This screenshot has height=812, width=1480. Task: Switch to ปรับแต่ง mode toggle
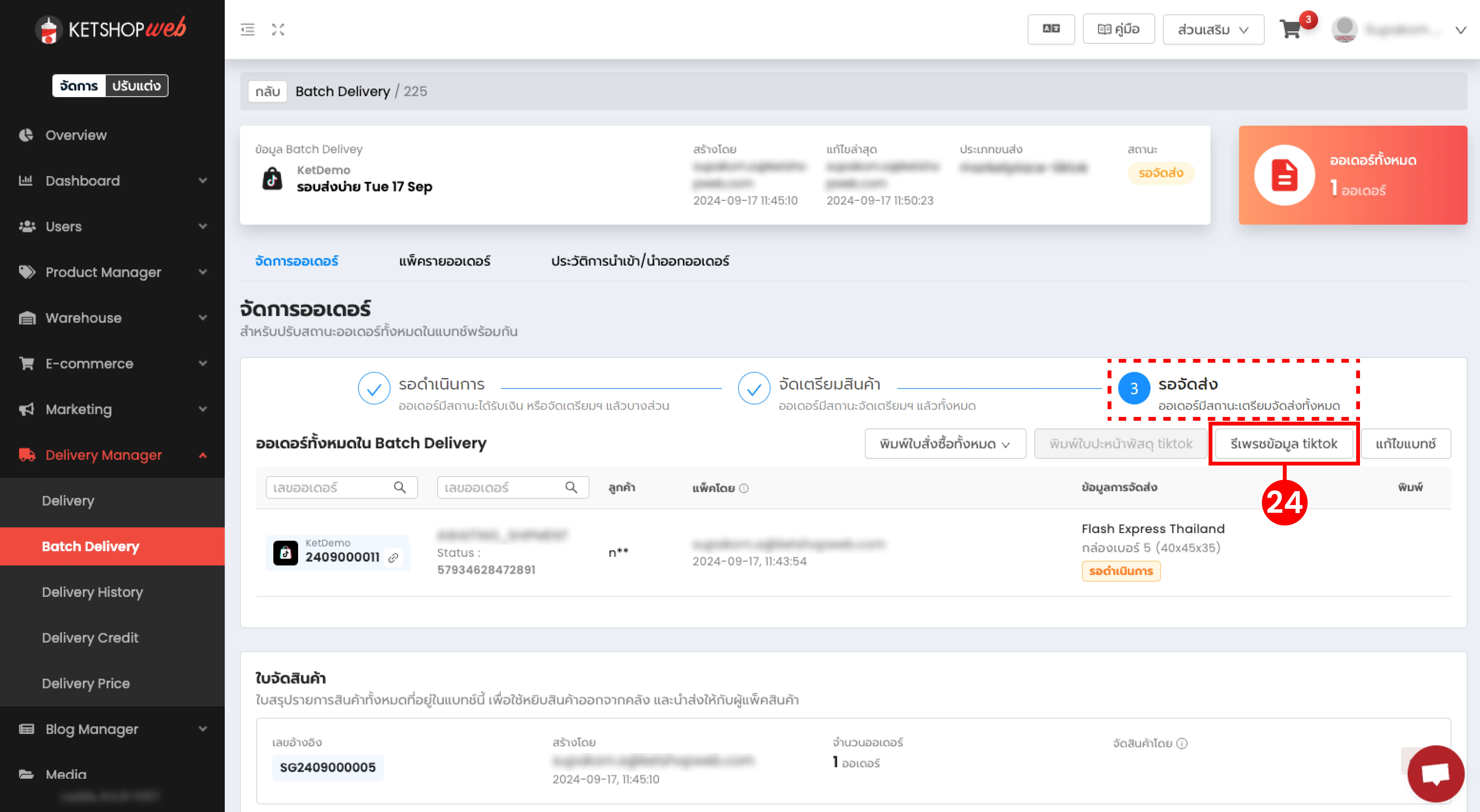click(136, 86)
